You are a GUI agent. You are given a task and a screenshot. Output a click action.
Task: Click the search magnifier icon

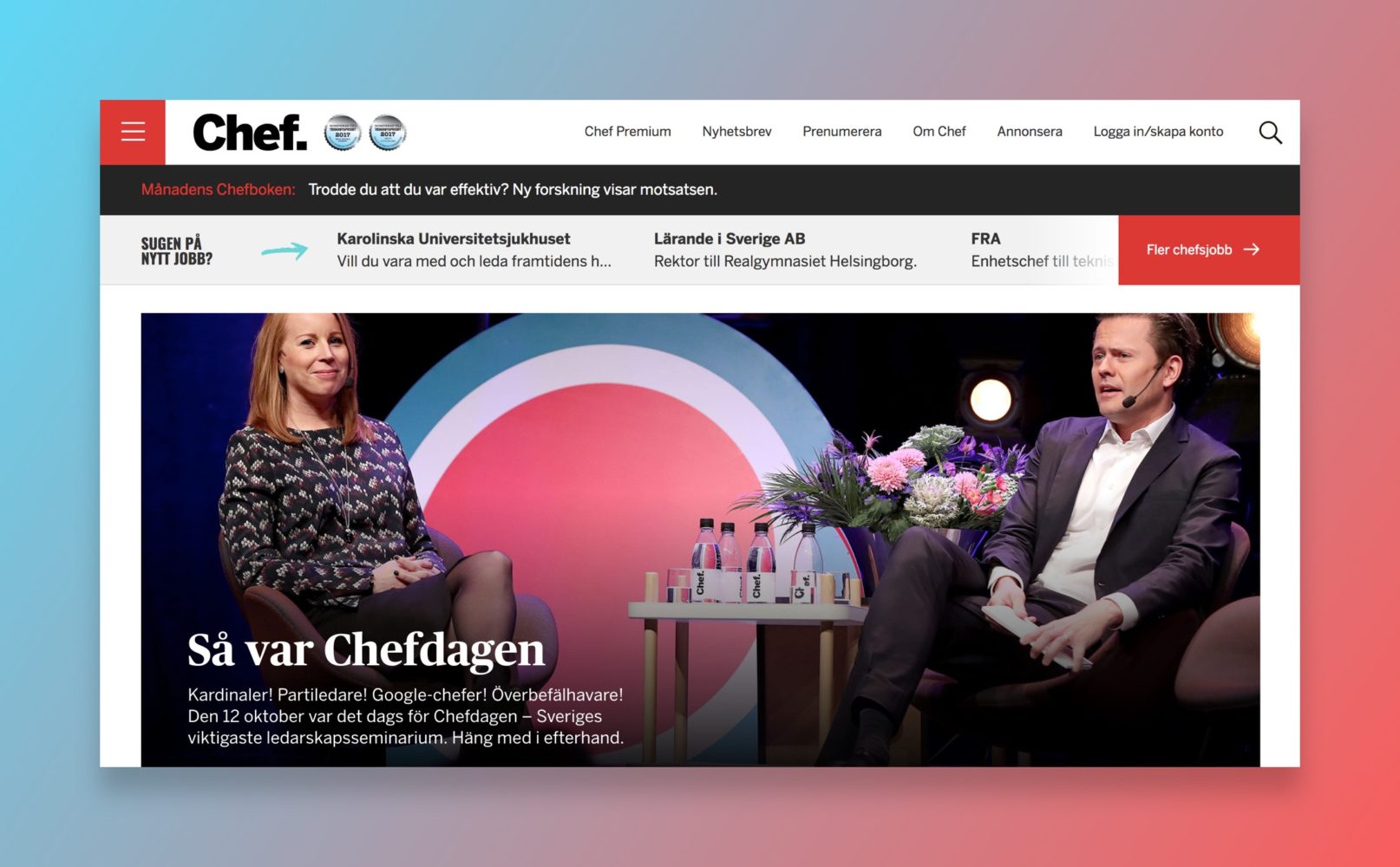(1270, 132)
